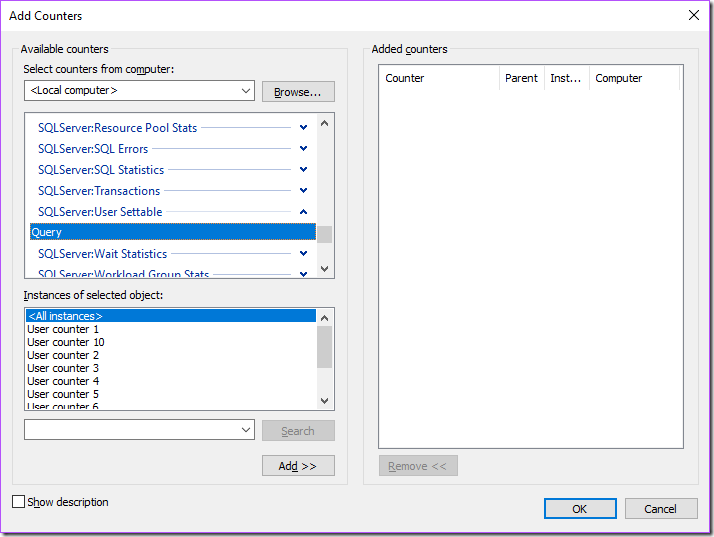Click the Computer column header
Viewport: 714px width, 537px height.
tap(633, 78)
